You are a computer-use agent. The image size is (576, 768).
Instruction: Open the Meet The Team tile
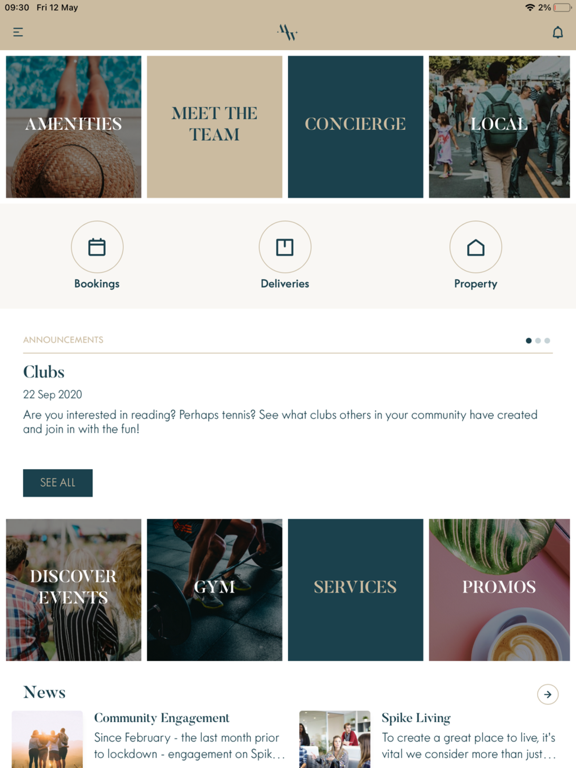215,127
